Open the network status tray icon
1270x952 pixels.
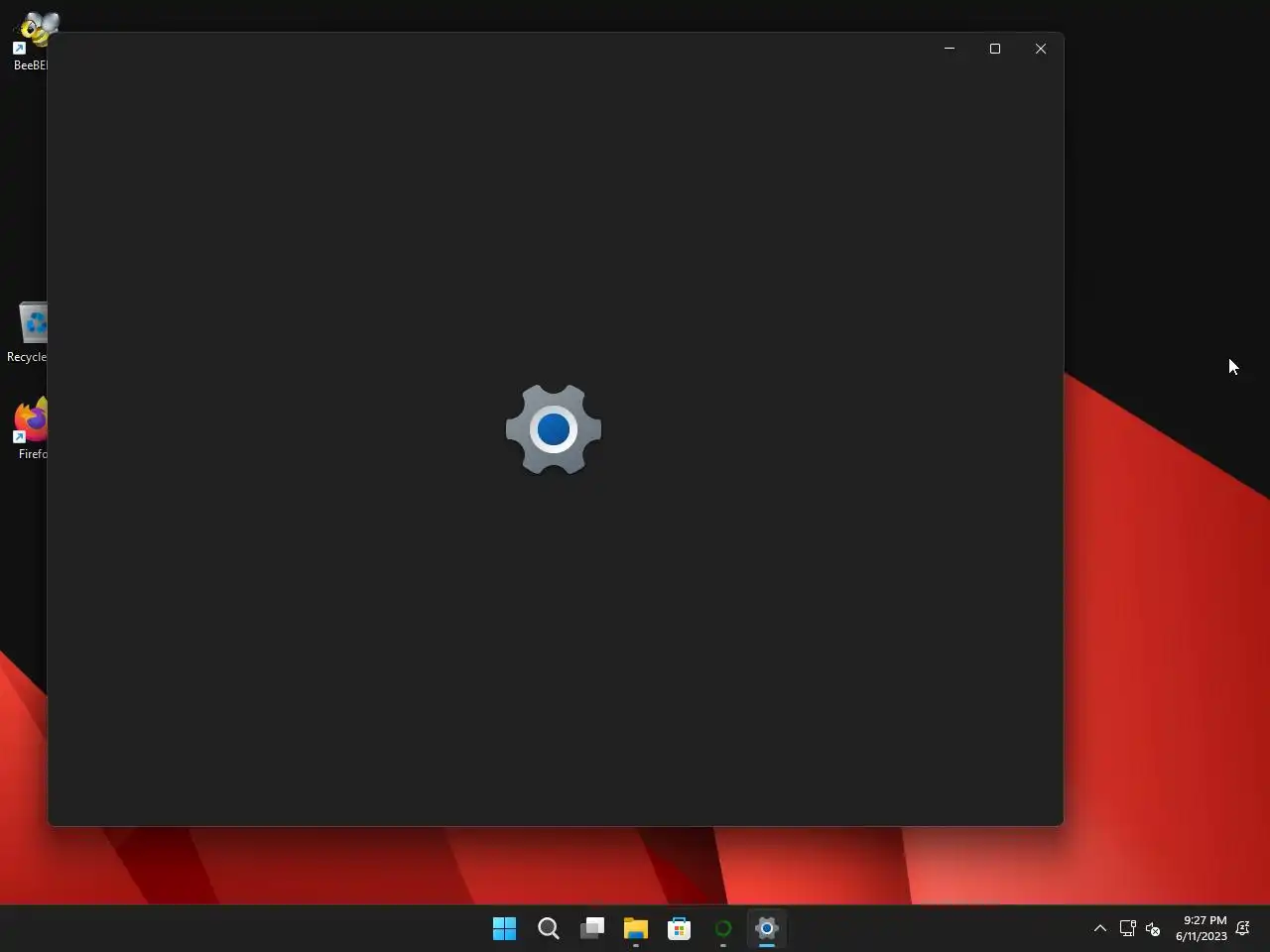(1127, 928)
